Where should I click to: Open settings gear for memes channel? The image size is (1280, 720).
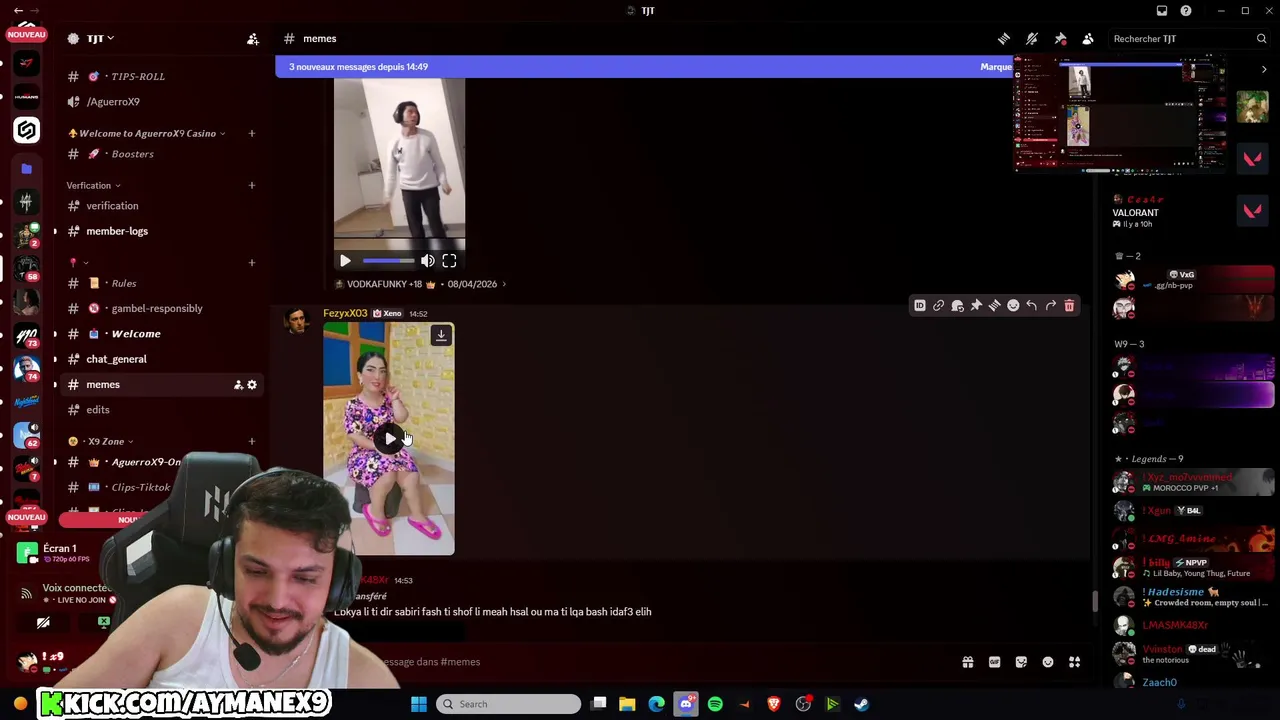pos(252,385)
